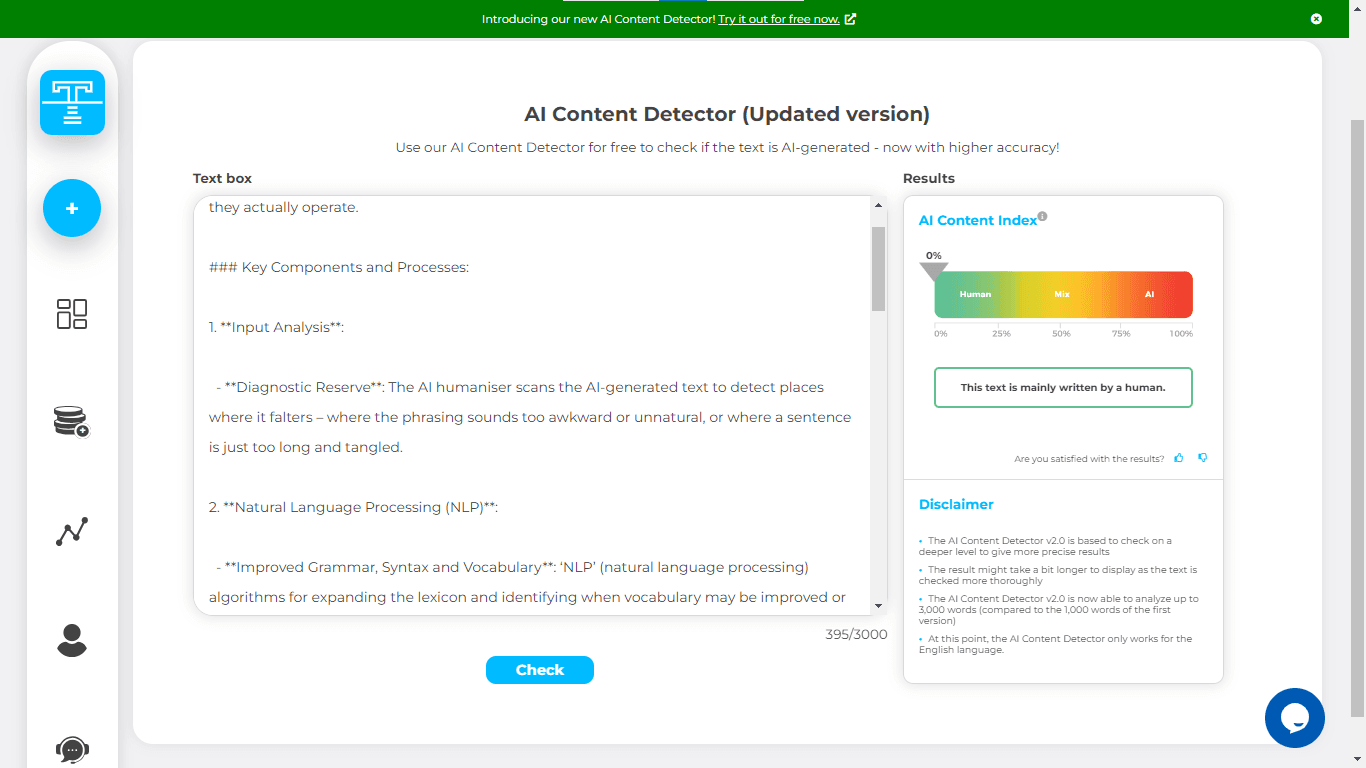Viewport: 1366px width, 768px height.
Task: Click info icon beside AI Content Index
Action: pos(1042,216)
